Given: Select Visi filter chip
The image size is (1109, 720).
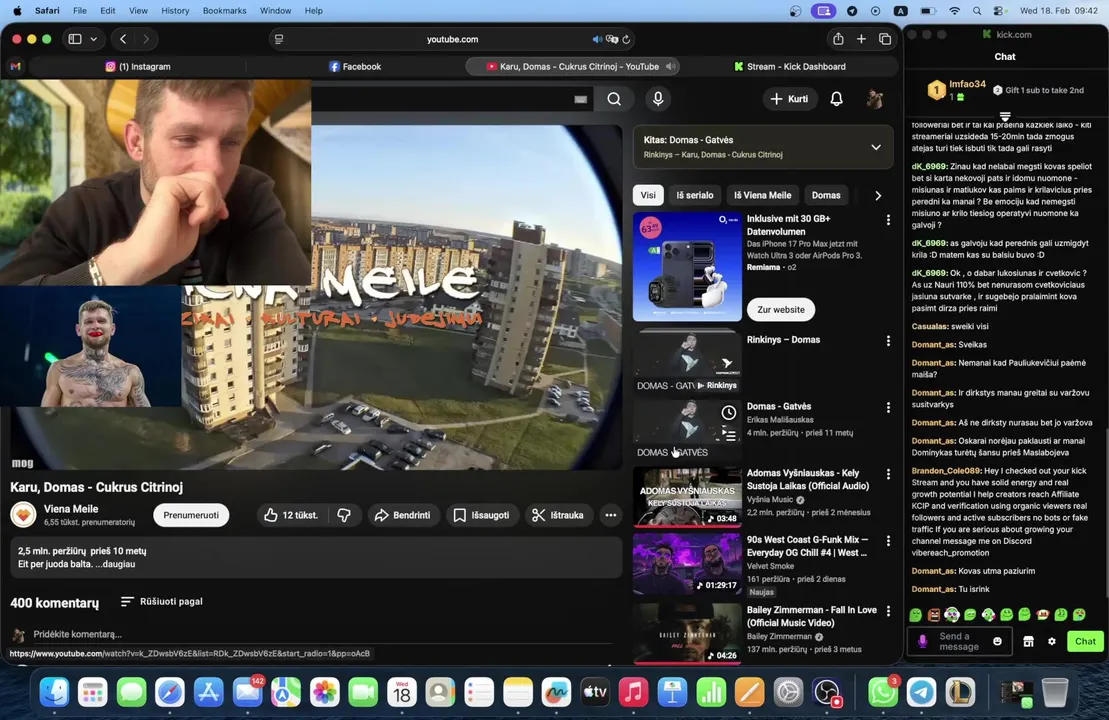Looking at the screenshot, I should [x=648, y=195].
